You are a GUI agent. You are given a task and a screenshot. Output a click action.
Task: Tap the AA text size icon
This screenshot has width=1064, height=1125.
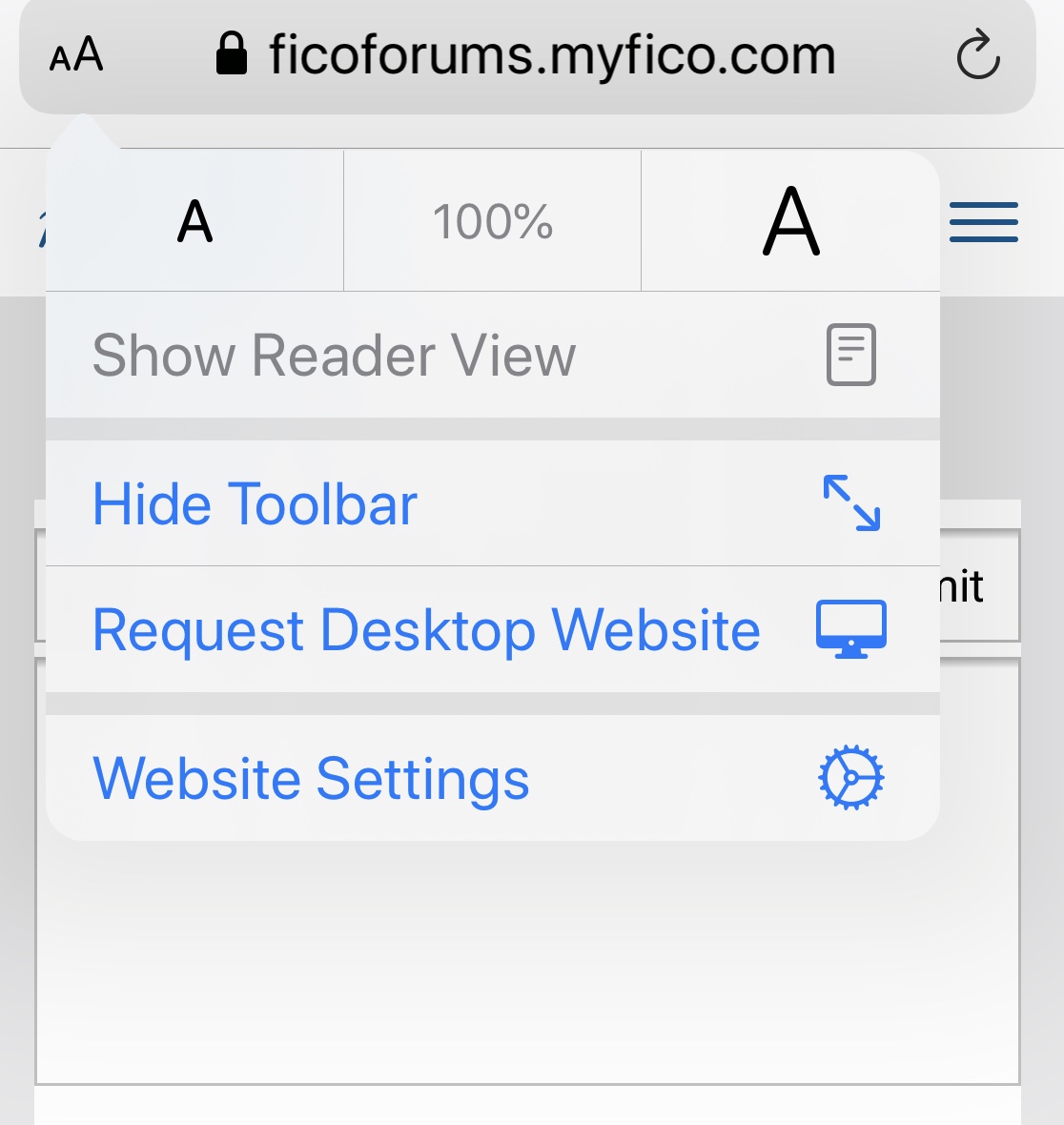tap(76, 55)
